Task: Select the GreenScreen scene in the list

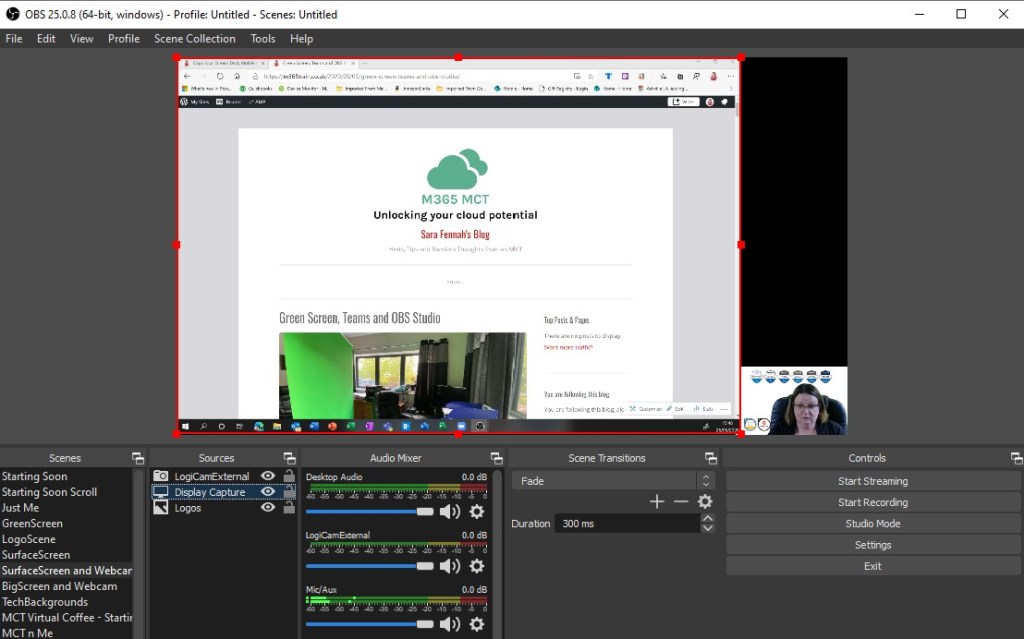Action: point(32,523)
